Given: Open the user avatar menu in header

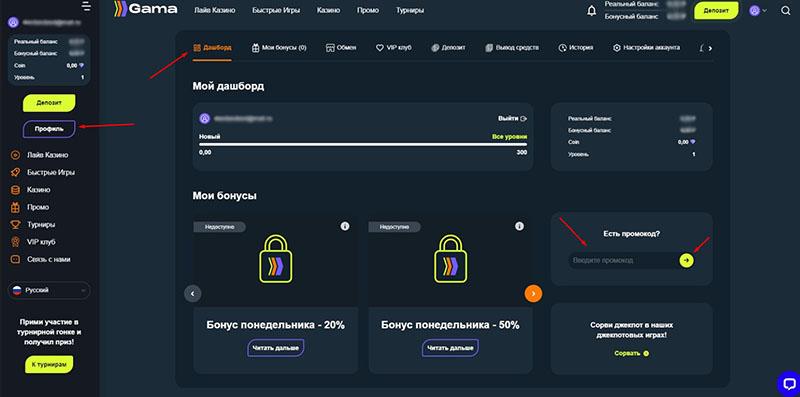Looking at the screenshot, I should pyautogui.click(x=758, y=10).
